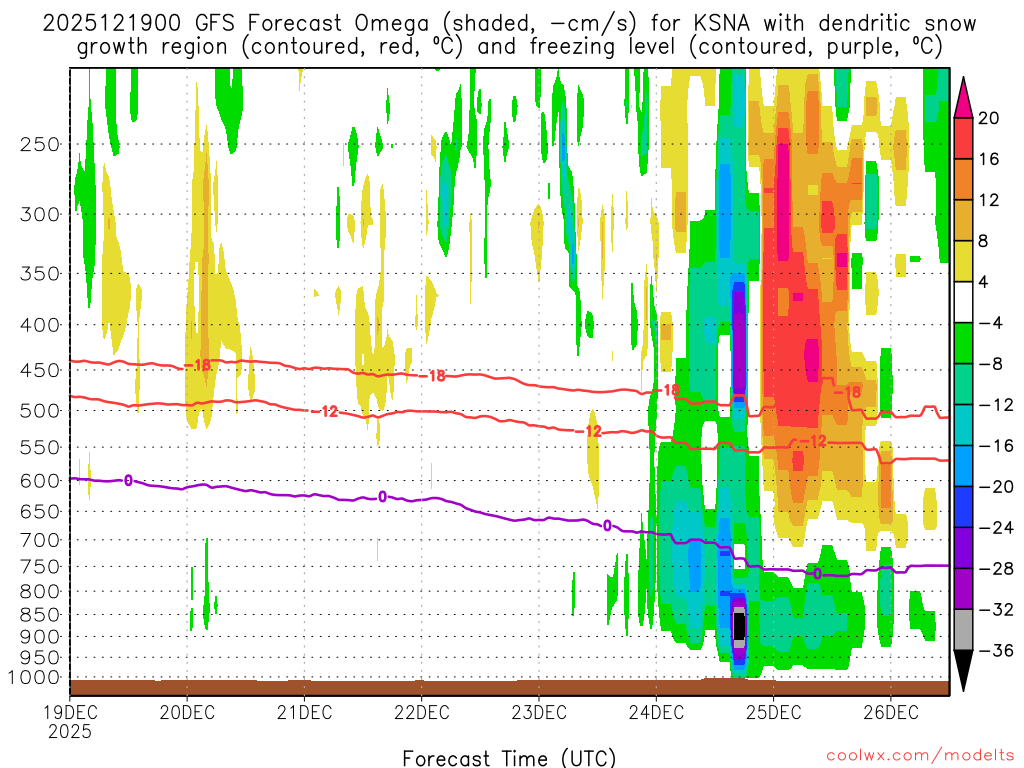
Task: Pick the 1000 pressure axis label
Action: [x=34, y=677]
